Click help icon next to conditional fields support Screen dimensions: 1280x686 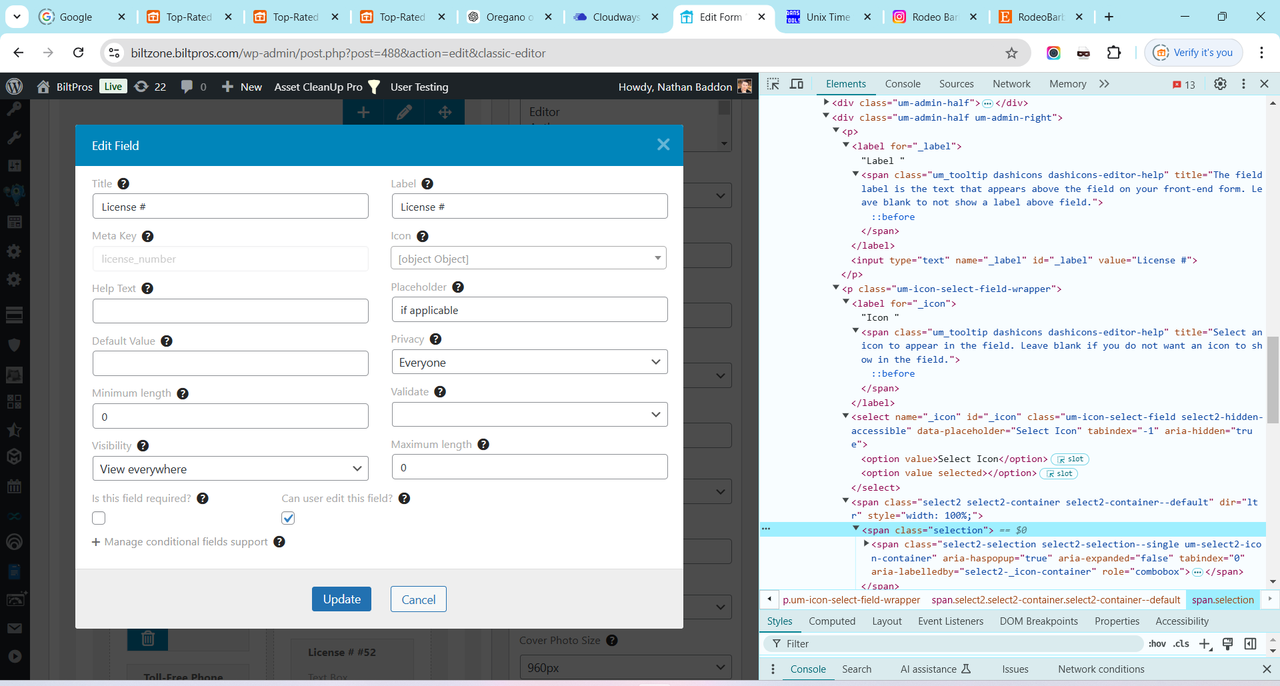tap(279, 542)
